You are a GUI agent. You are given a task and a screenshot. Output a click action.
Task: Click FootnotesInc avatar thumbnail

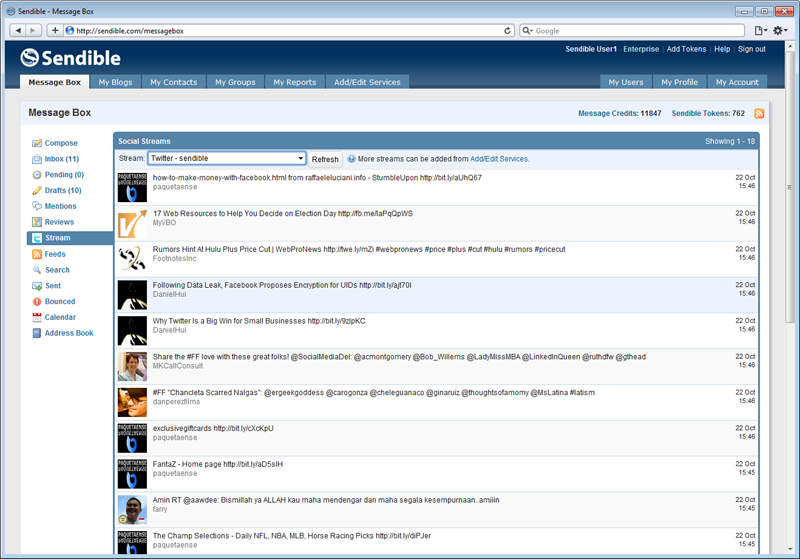coord(132,259)
